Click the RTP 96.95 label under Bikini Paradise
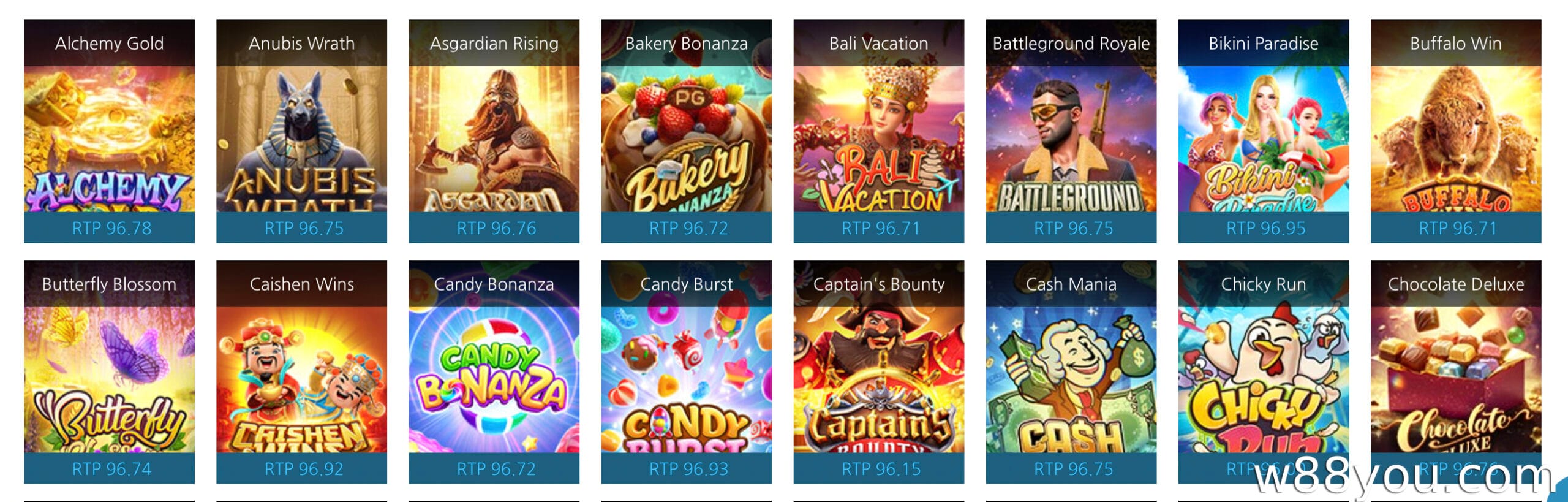 (x=1265, y=228)
